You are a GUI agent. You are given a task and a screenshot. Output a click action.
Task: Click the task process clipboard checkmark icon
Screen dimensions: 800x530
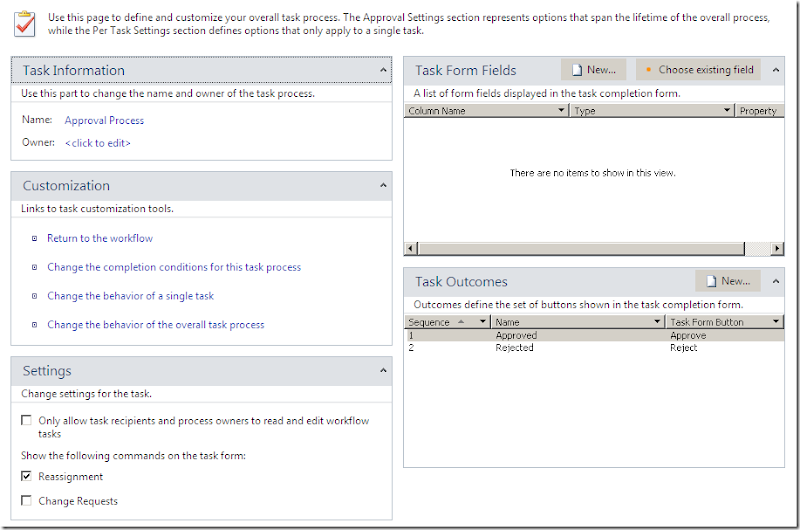[24, 24]
